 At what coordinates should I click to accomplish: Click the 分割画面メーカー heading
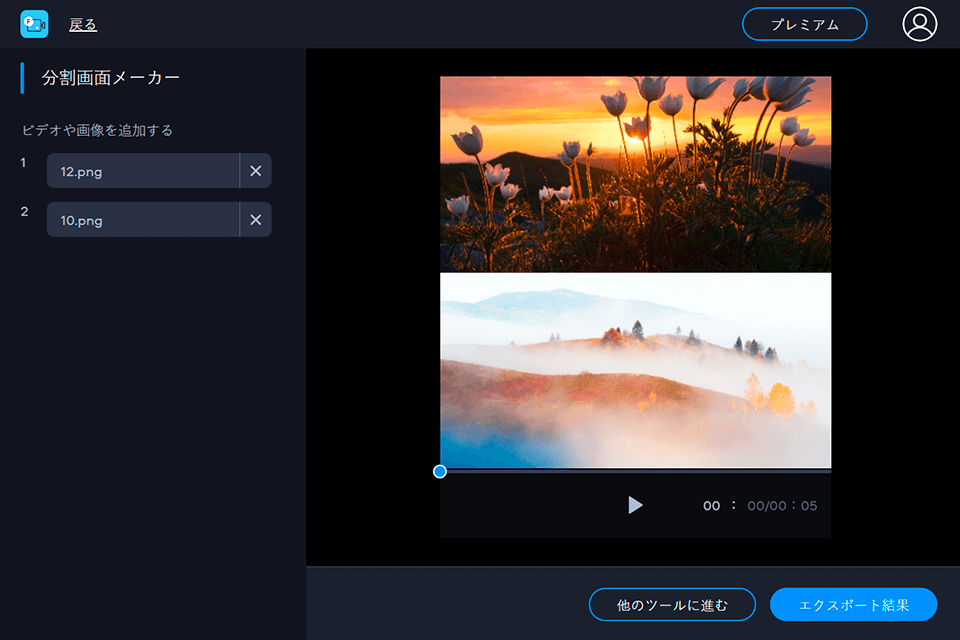[111, 78]
